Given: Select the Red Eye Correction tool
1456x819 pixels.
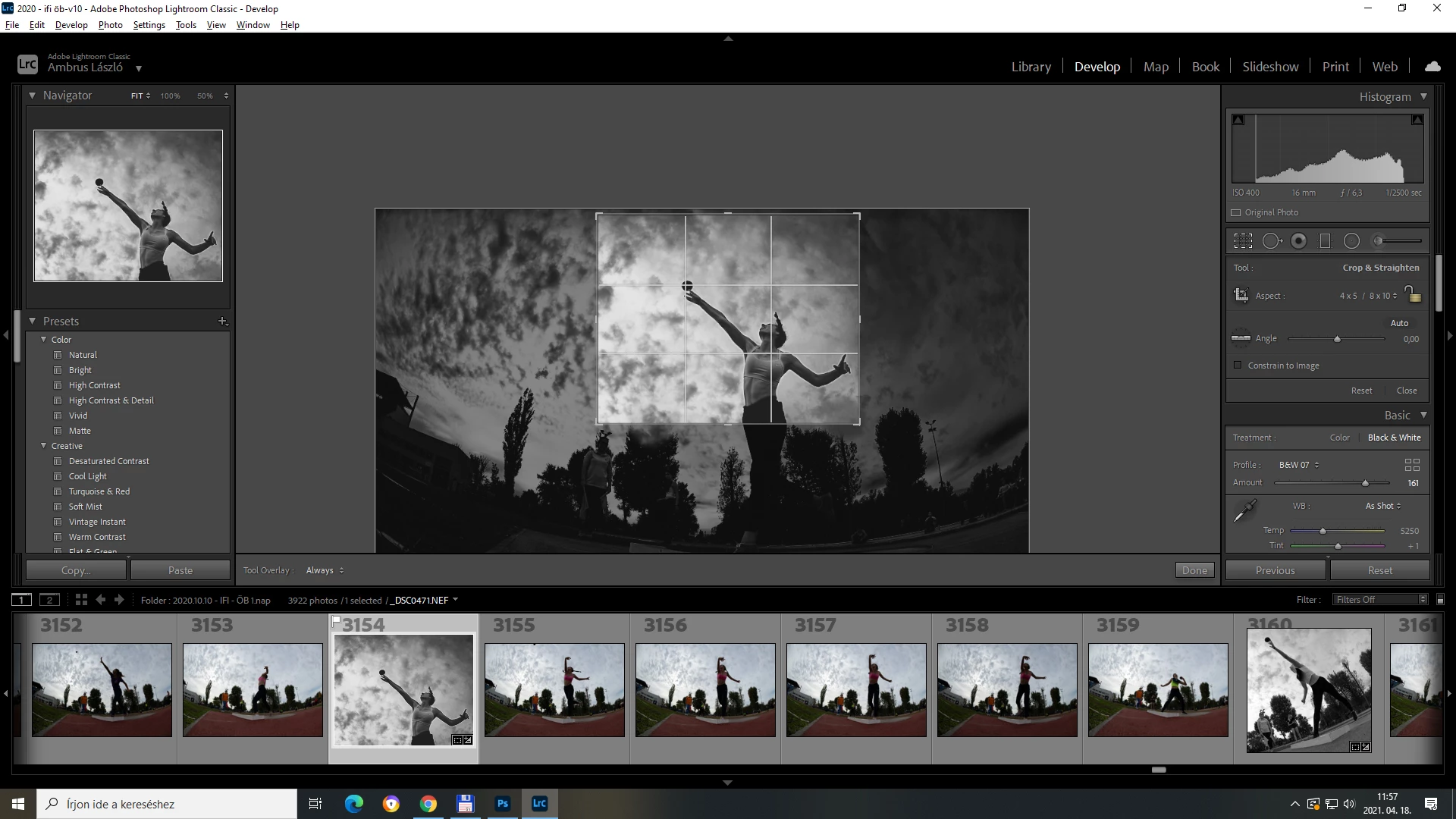Looking at the screenshot, I should click(1299, 241).
